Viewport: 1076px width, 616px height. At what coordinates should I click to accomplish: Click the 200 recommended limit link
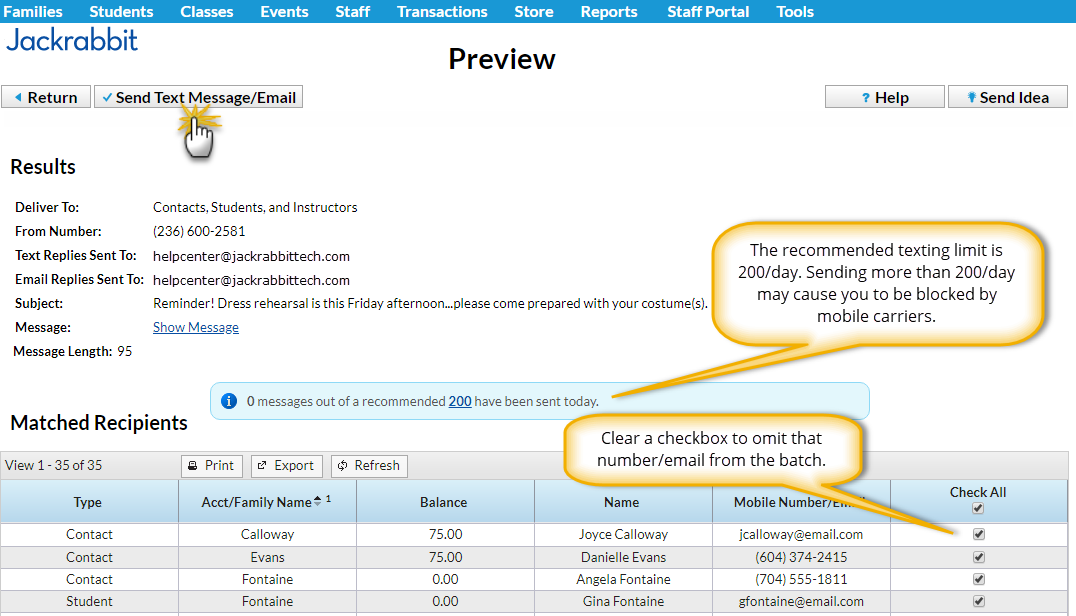pos(460,401)
